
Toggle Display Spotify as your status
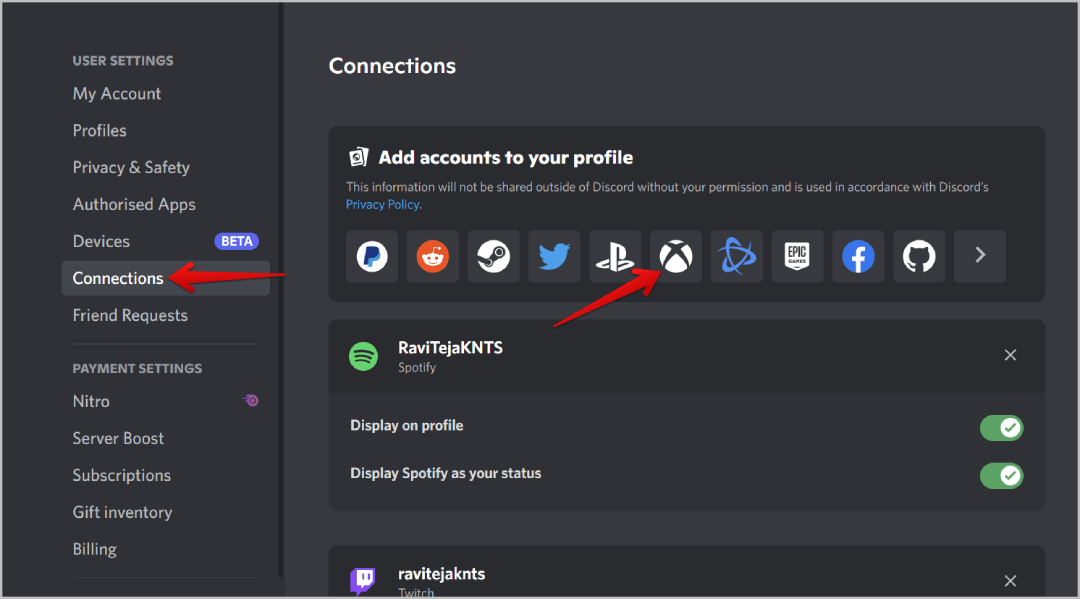pyautogui.click(x=1001, y=475)
